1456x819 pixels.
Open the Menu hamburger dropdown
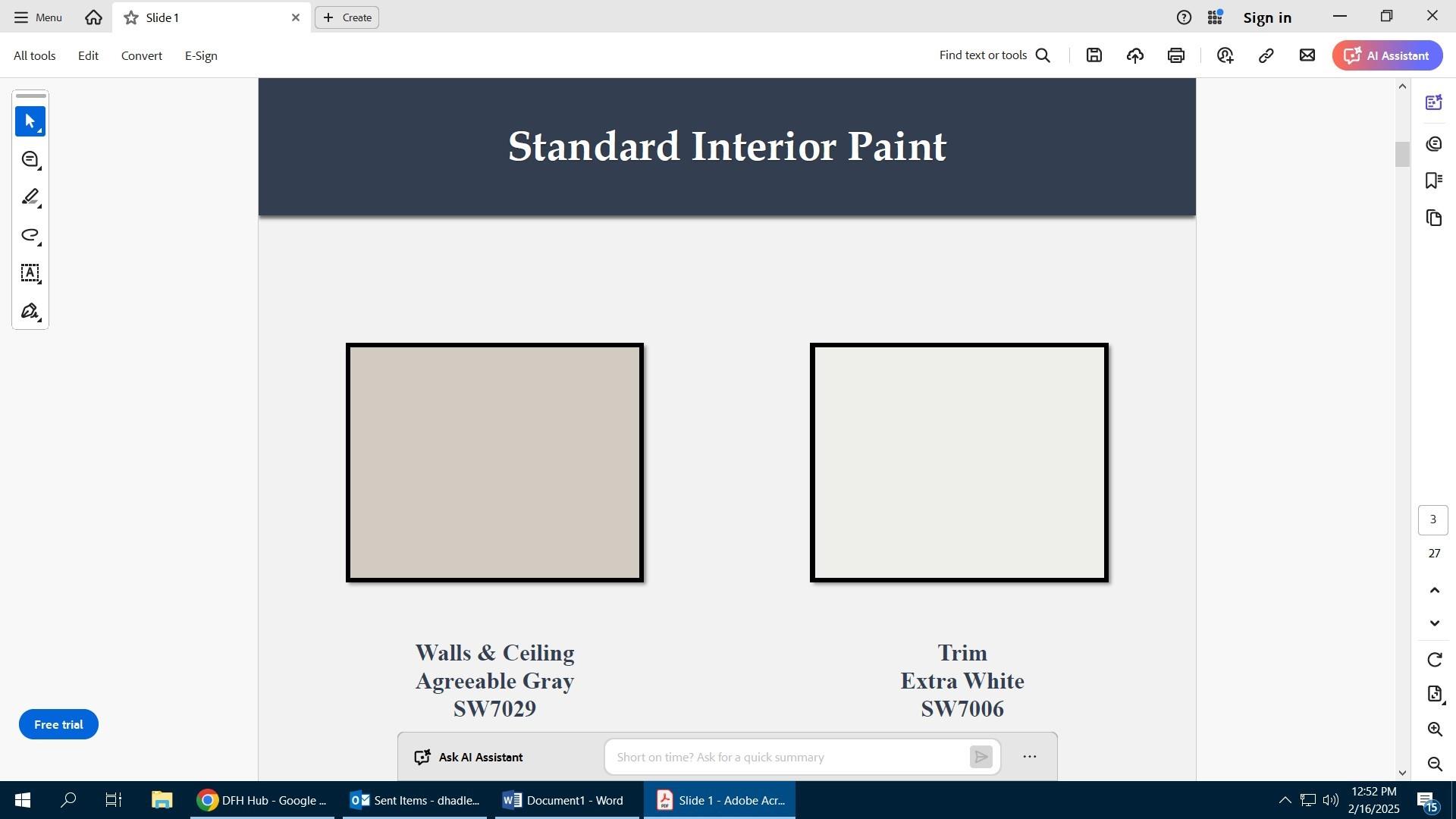click(x=38, y=17)
